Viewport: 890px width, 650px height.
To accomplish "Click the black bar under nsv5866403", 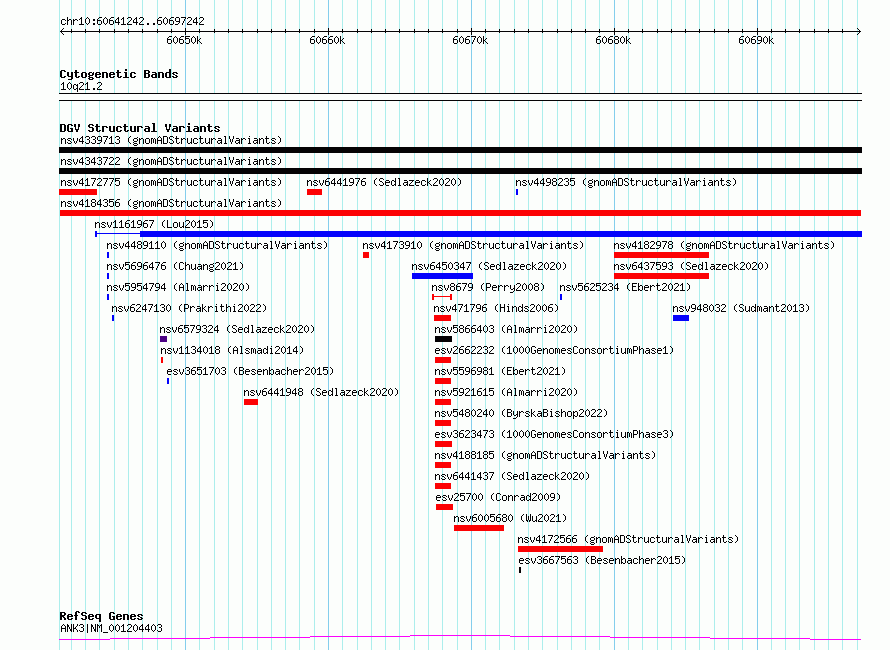I will click(443, 339).
